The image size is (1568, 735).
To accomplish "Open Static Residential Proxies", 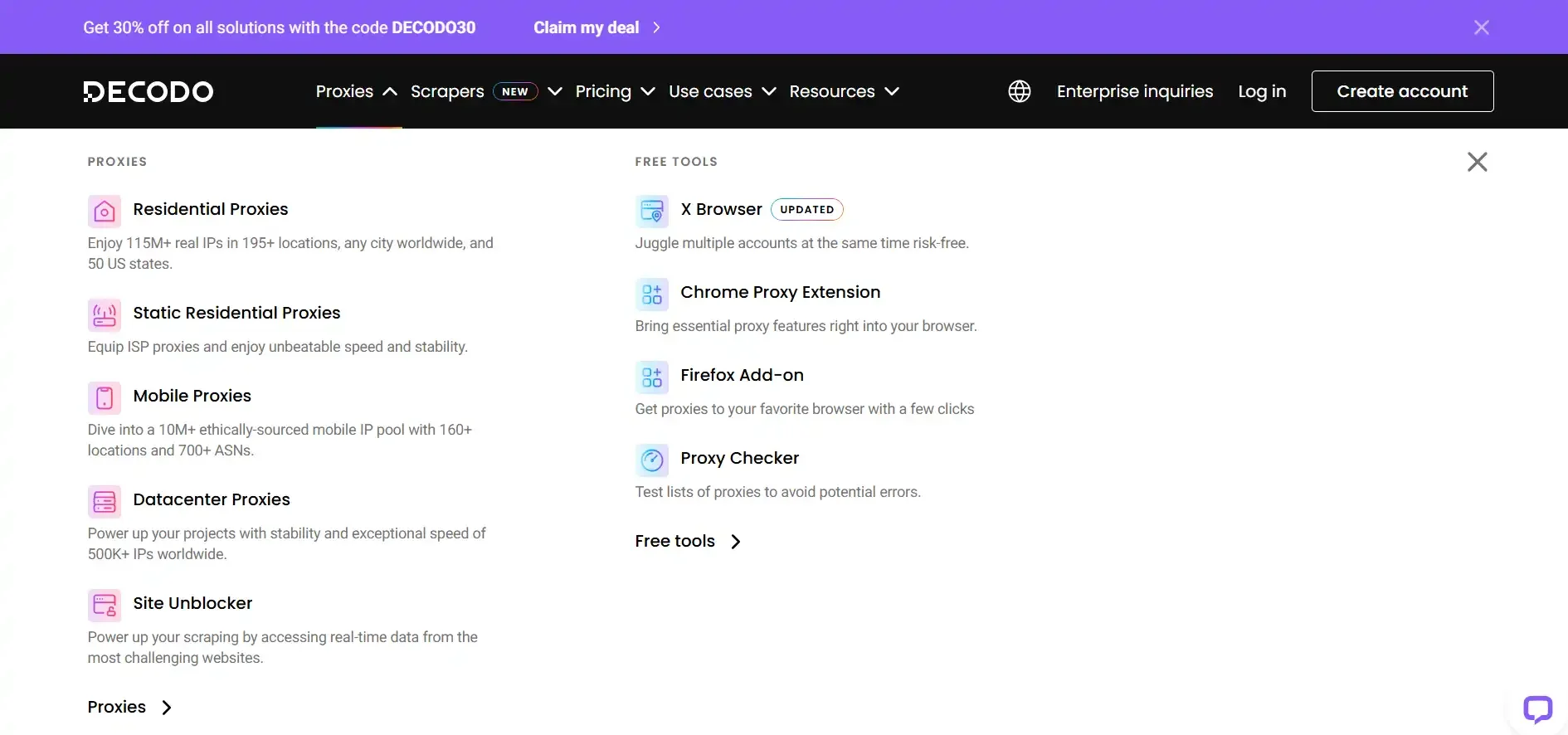I will [236, 313].
